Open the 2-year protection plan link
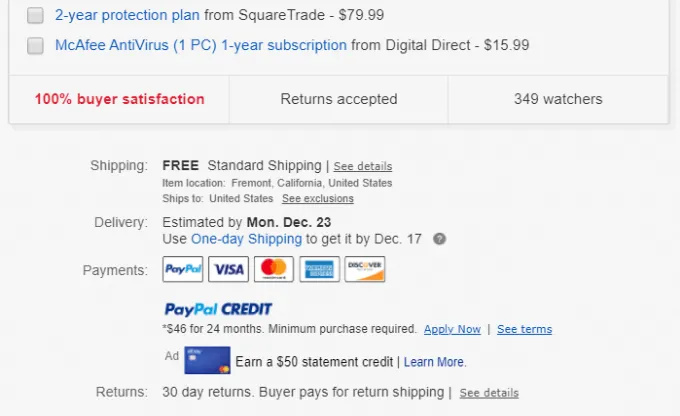Screen dimensions: 680x416 click(x=128, y=16)
